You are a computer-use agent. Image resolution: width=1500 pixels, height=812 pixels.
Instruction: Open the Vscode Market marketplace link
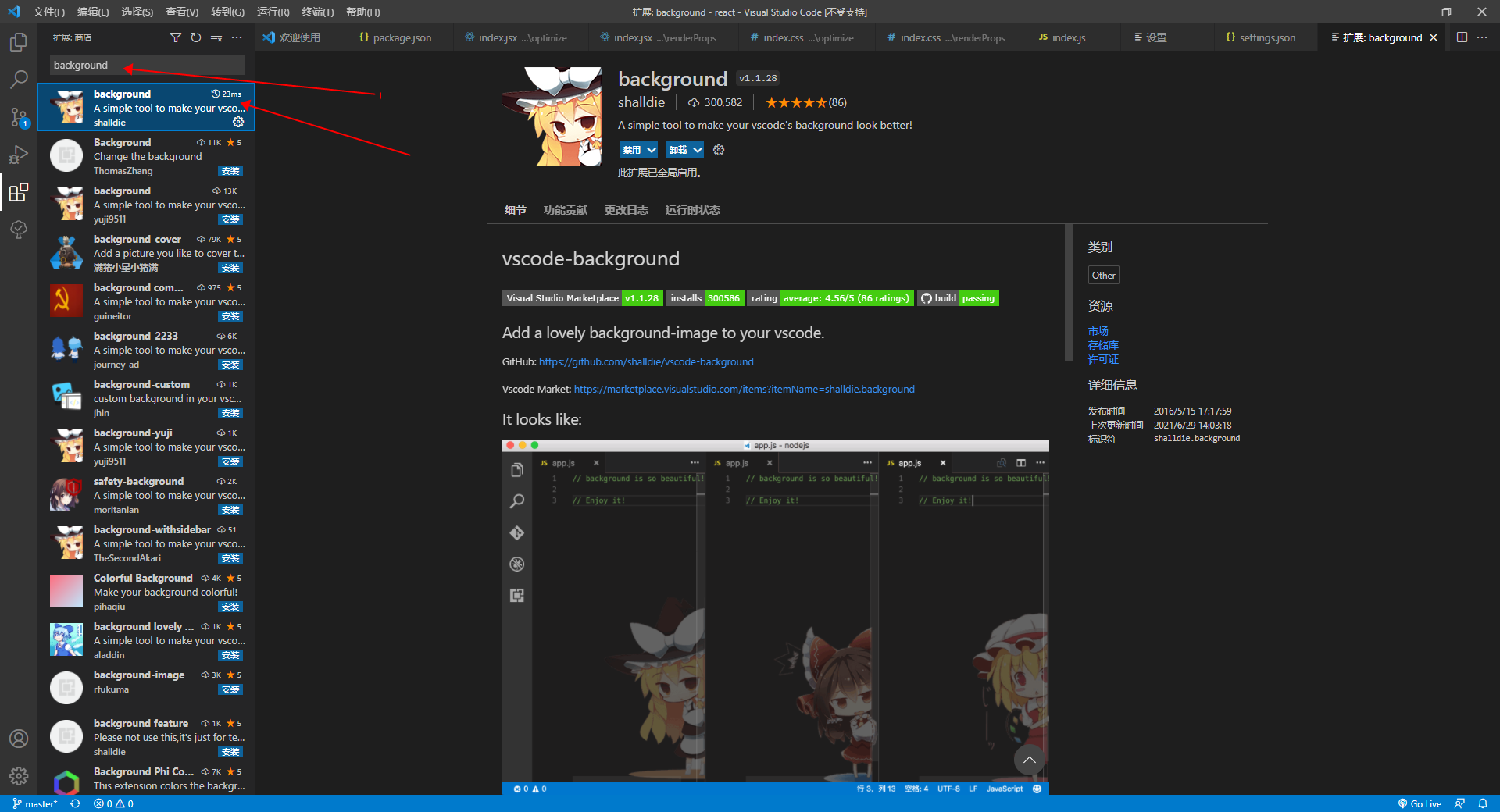click(x=744, y=389)
